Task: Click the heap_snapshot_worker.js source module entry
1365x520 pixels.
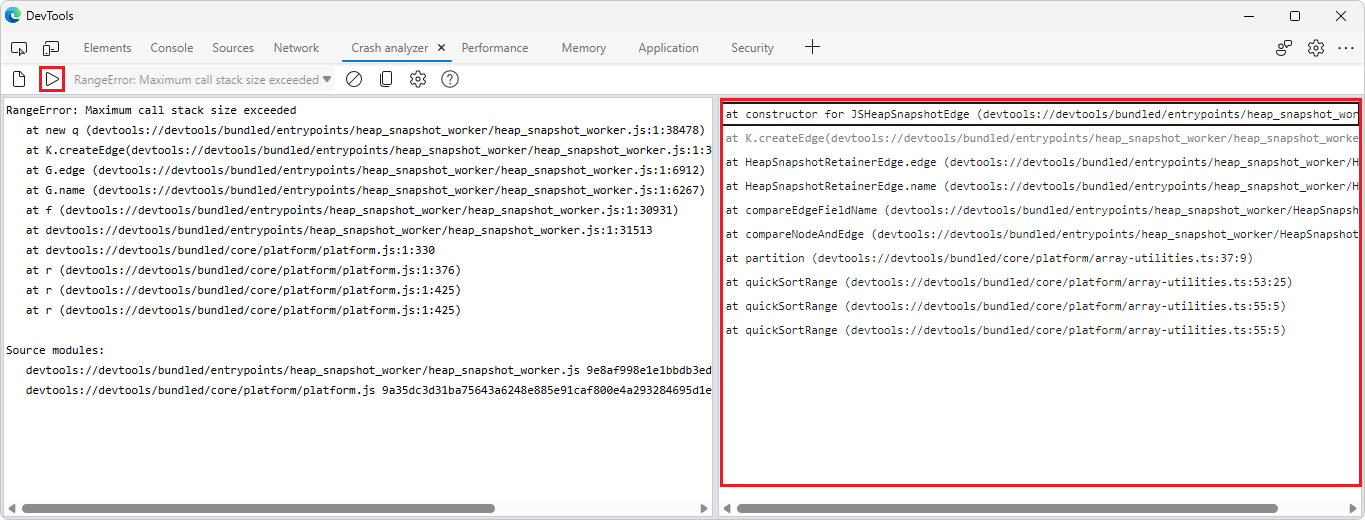Action: [368, 370]
